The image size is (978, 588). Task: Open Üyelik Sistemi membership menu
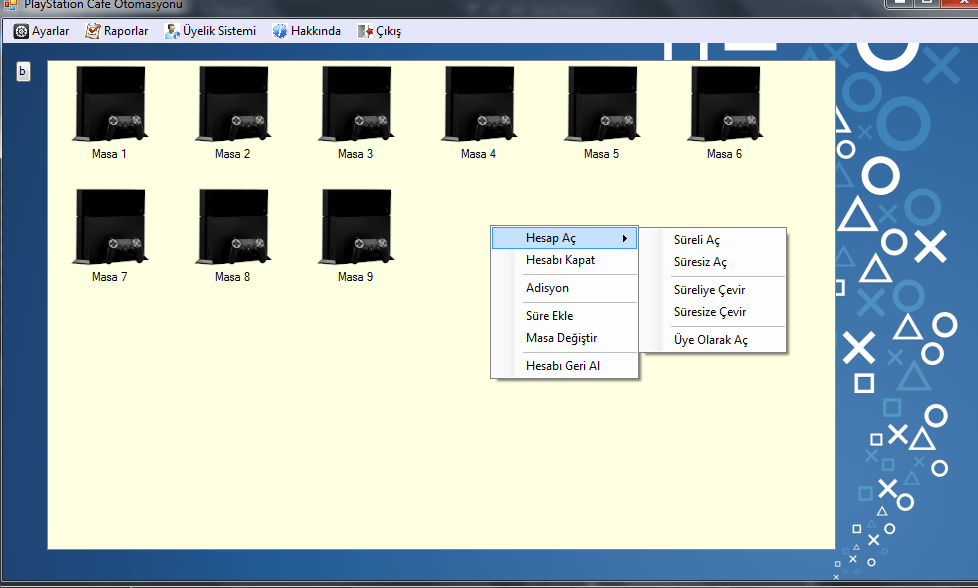click(x=210, y=31)
